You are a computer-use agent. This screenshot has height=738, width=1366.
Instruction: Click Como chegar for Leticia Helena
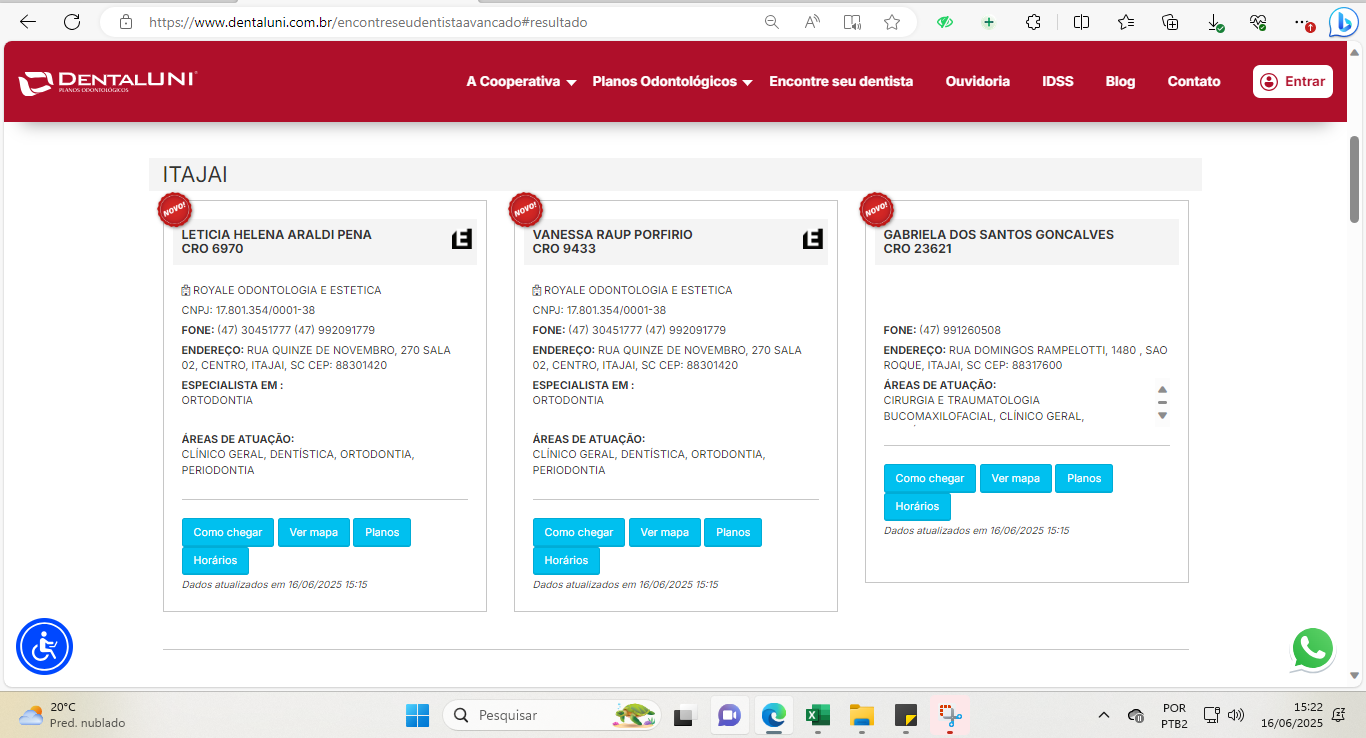pos(228,533)
